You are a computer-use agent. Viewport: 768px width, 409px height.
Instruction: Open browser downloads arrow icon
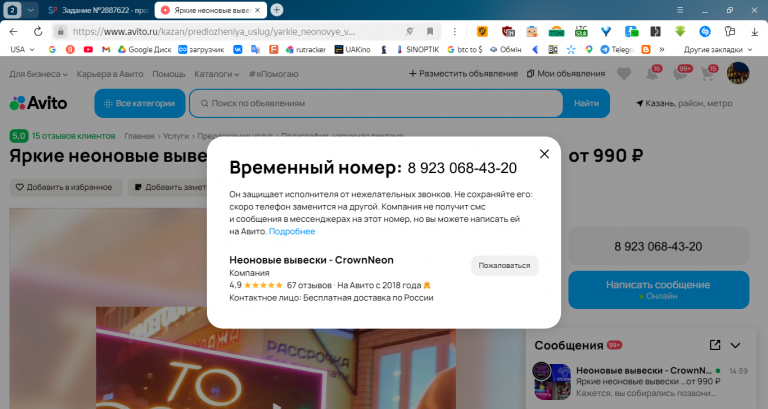[754, 31]
